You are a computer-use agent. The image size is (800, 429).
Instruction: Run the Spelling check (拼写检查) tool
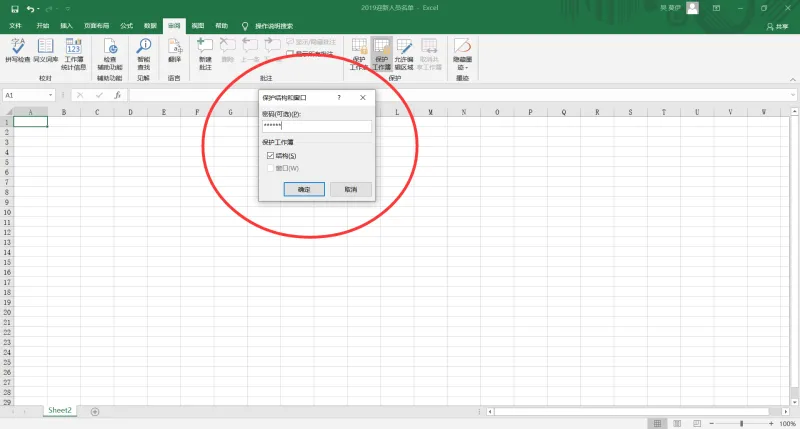click(17, 51)
